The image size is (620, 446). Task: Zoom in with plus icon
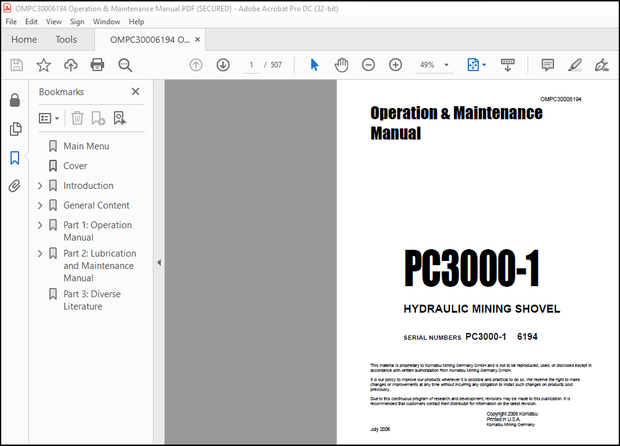pos(395,65)
